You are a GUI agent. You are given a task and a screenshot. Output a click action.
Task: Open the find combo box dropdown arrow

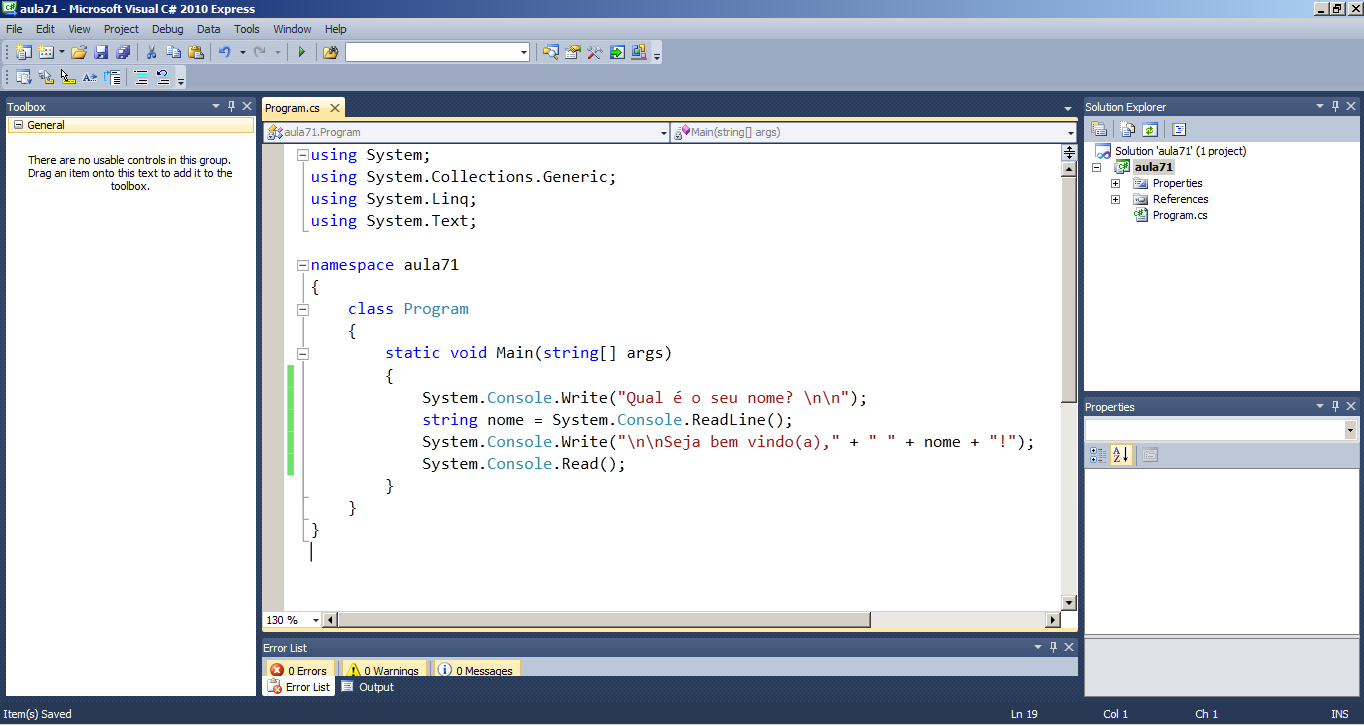(524, 52)
